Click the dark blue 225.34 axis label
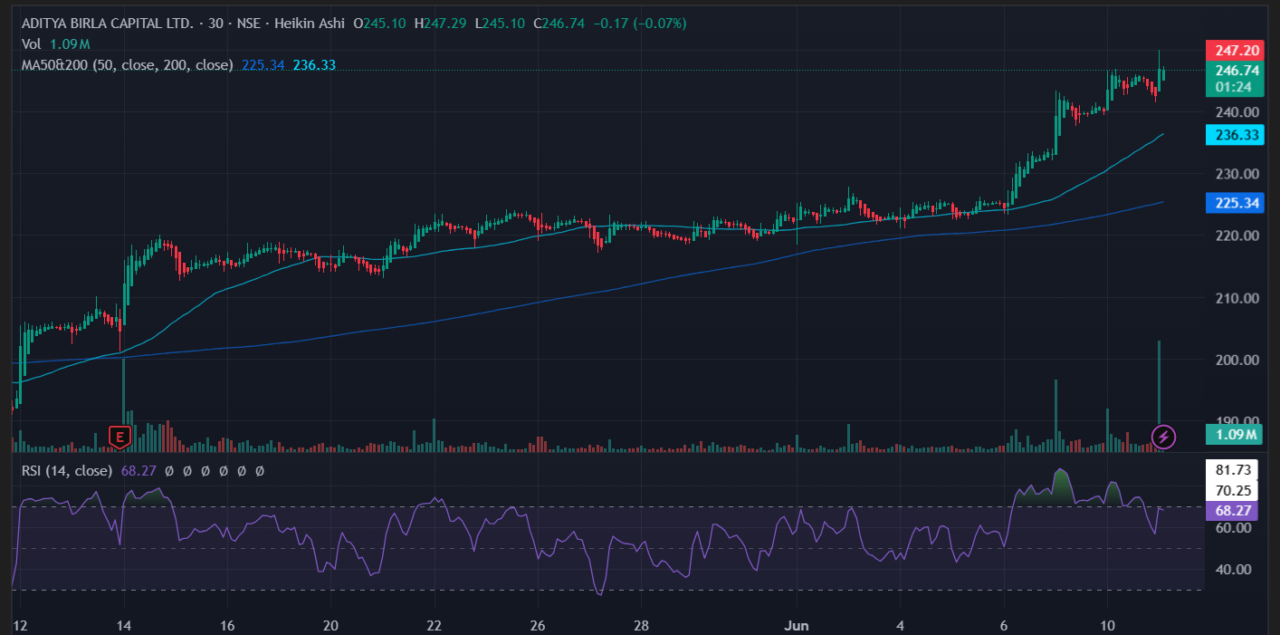Screen dimensions: 1280x635 tap(1236, 203)
